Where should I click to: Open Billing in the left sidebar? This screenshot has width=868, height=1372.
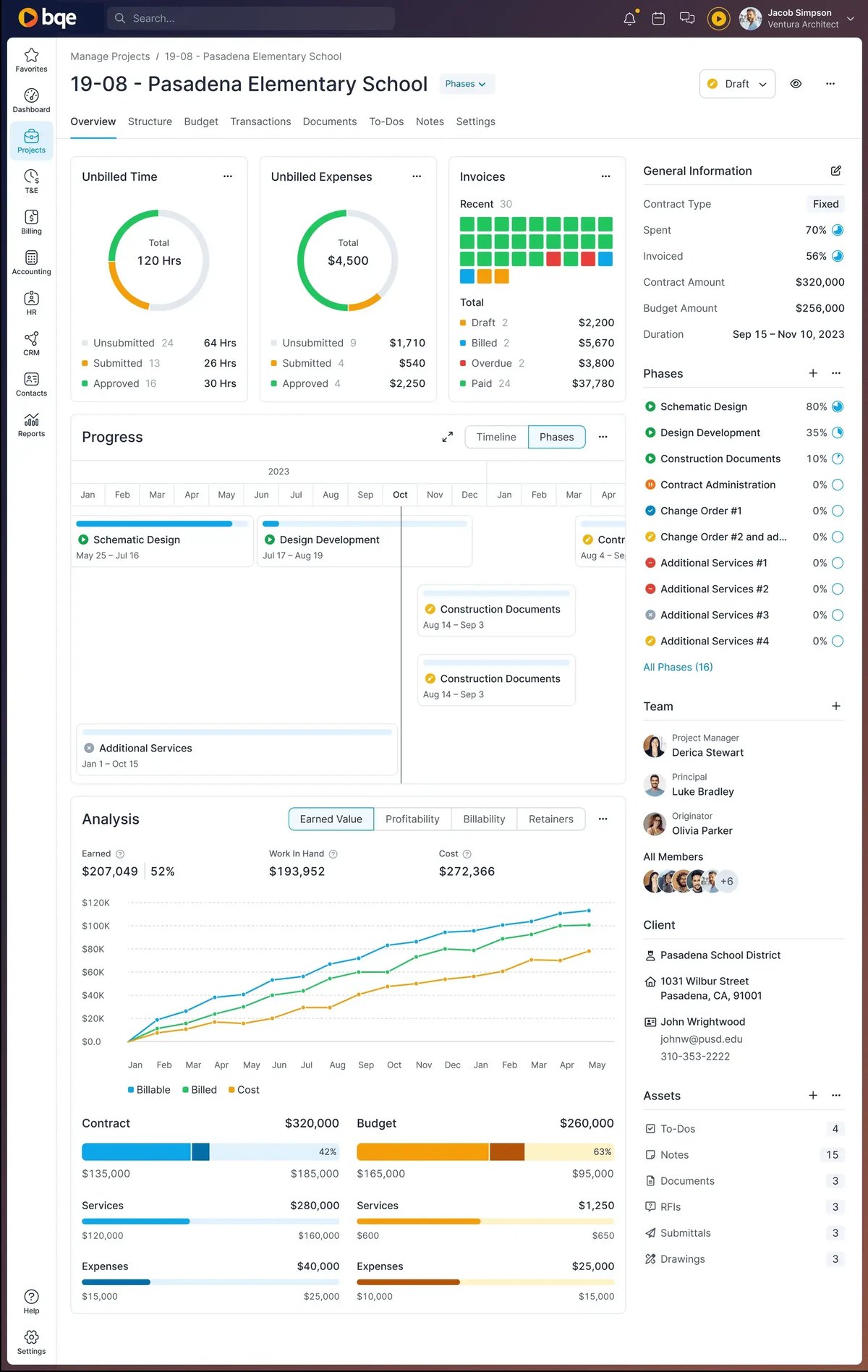click(31, 222)
